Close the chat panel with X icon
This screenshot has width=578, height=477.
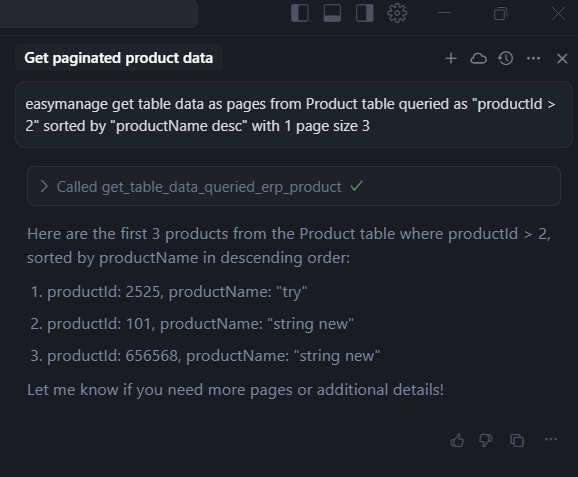(562, 58)
